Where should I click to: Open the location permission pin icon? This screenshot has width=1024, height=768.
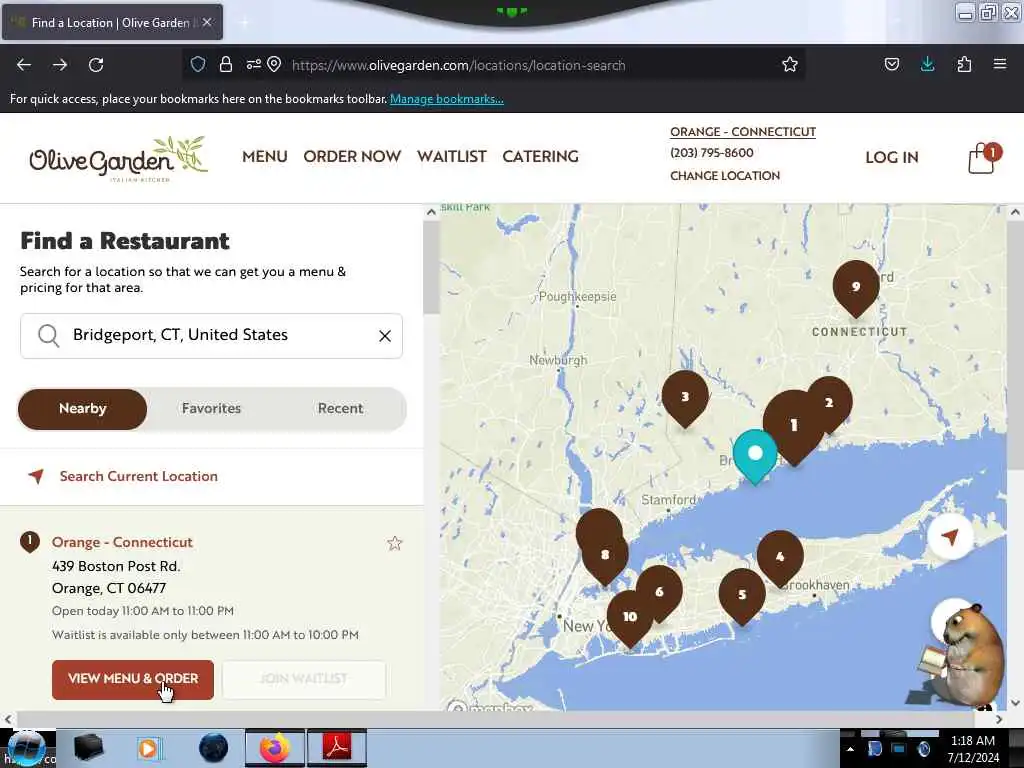[274, 65]
